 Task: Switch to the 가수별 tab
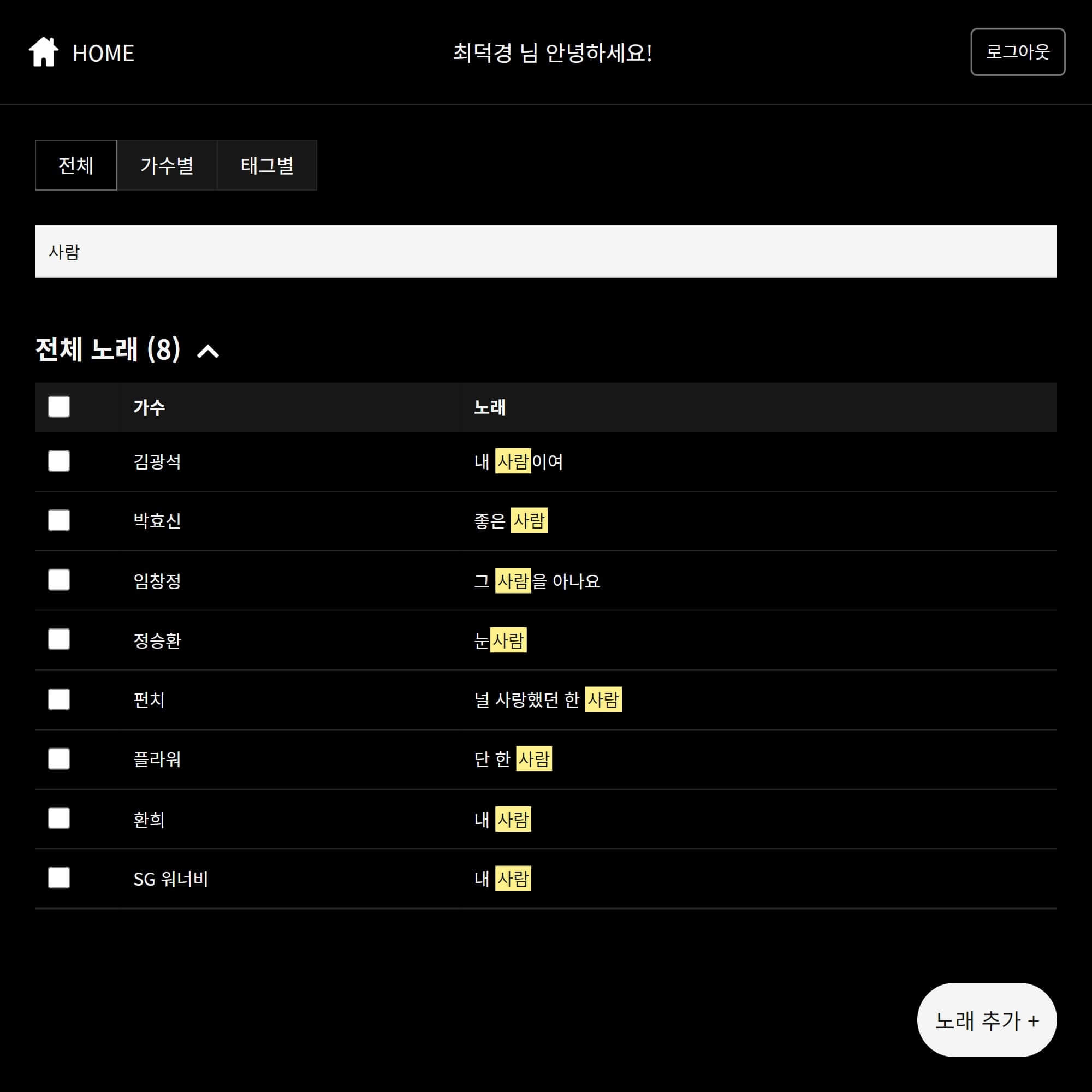point(167,165)
